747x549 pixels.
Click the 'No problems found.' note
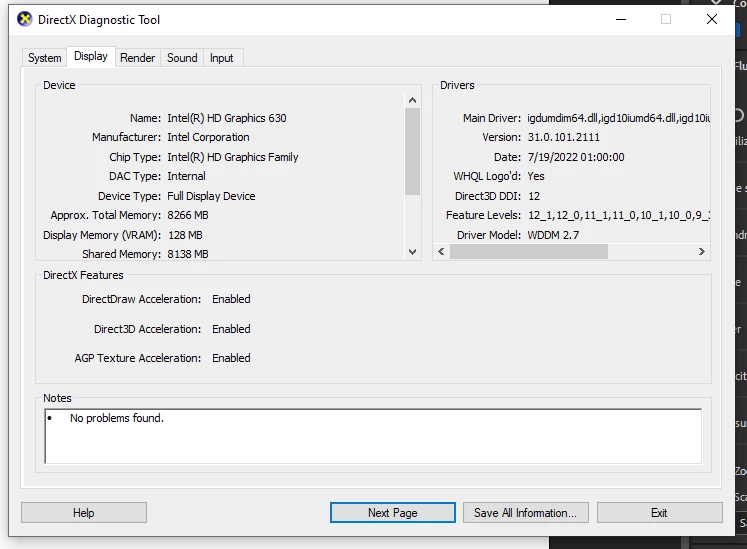117,418
